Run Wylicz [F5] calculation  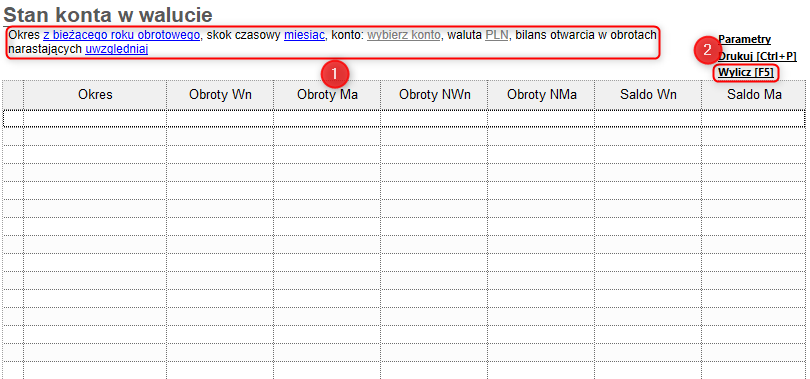[746, 73]
